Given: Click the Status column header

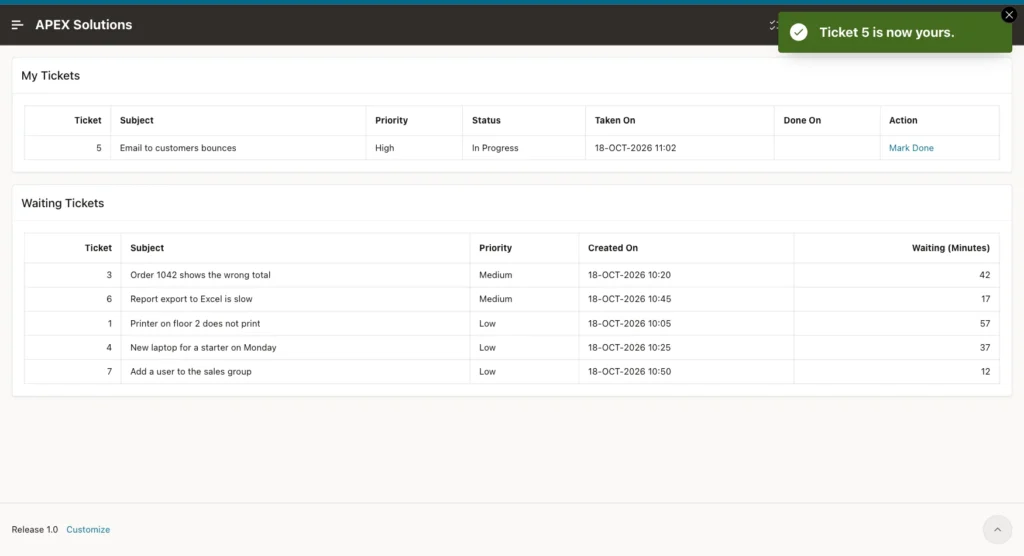Looking at the screenshot, I should (x=486, y=120).
